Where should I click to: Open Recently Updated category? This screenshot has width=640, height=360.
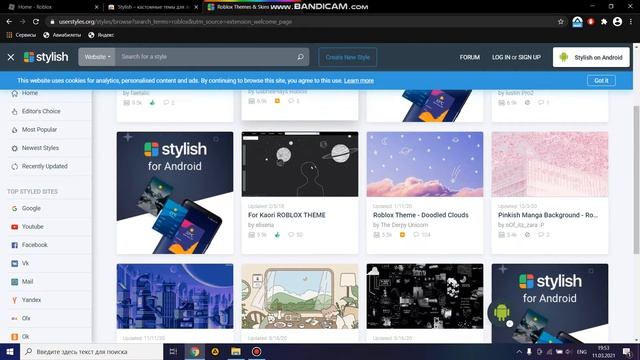click(x=46, y=166)
